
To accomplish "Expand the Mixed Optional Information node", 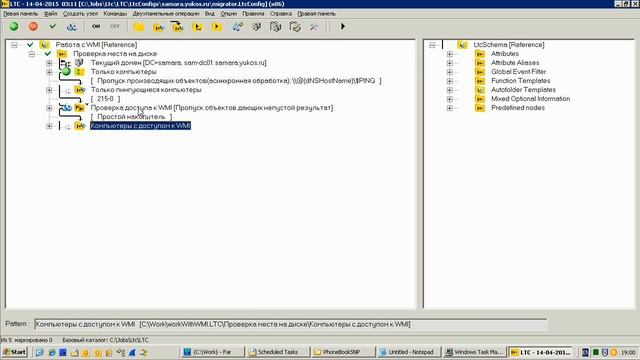I will point(450,99).
